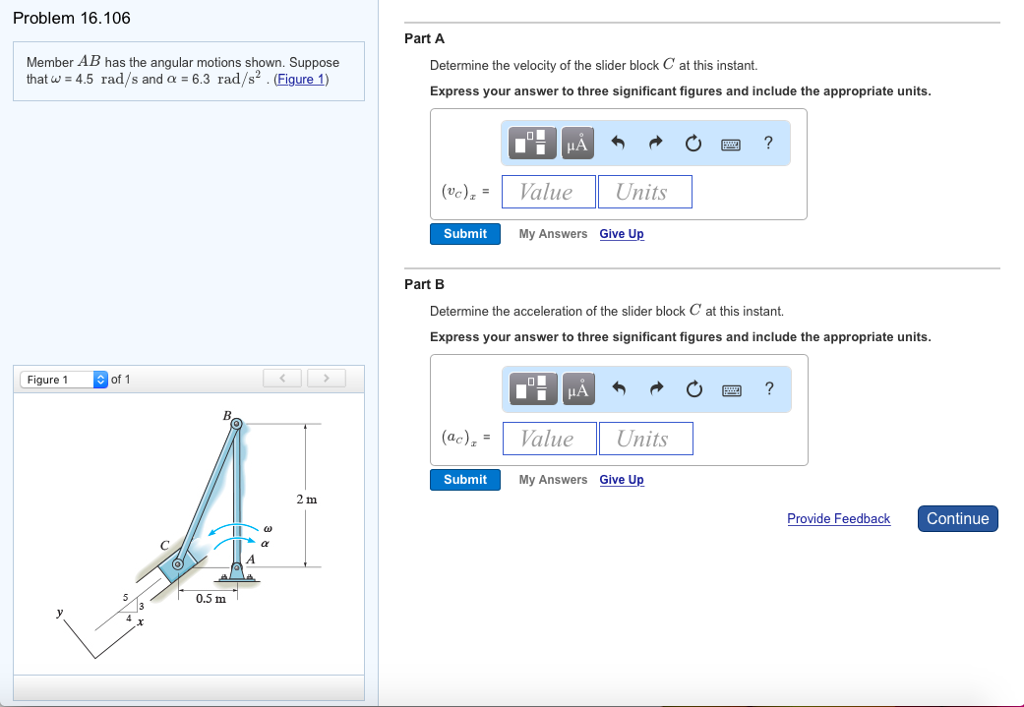Viewport: 1024px width, 707px height.
Task: Click the Continue button
Action: (x=957, y=518)
